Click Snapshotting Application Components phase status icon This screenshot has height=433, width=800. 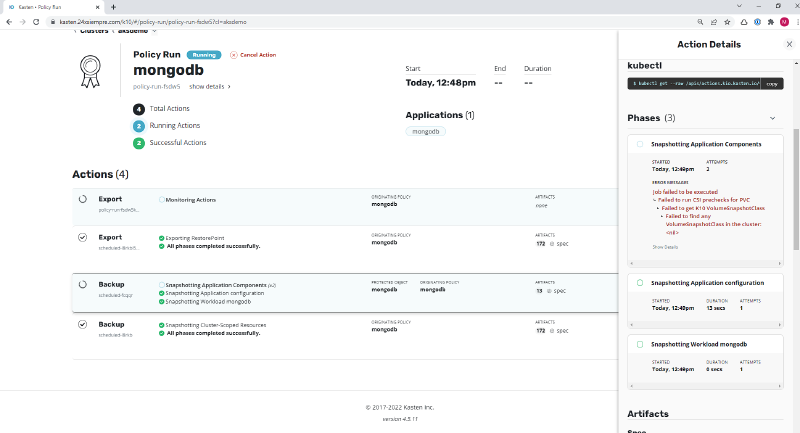[640, 144]
